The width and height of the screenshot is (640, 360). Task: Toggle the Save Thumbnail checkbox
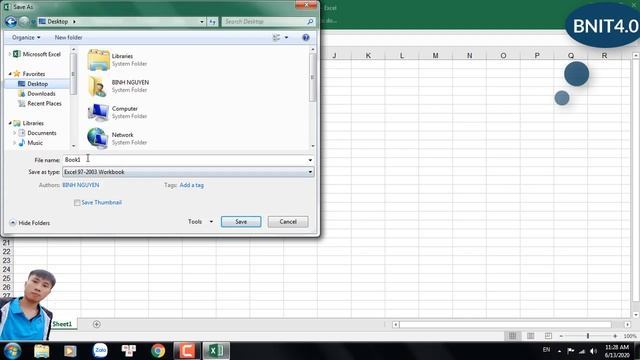pyautogui.click(x=77, y=203)
